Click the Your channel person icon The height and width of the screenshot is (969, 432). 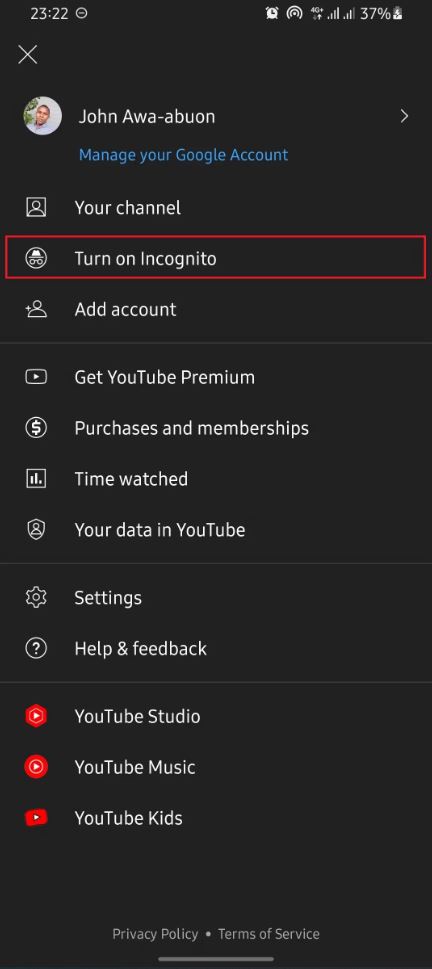36,207
